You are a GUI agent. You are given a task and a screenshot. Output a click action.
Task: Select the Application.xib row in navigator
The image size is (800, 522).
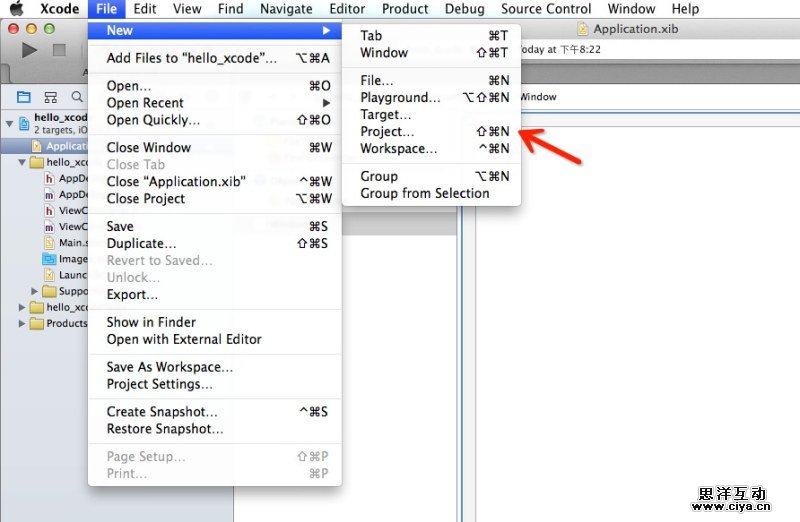click(44, 146)
